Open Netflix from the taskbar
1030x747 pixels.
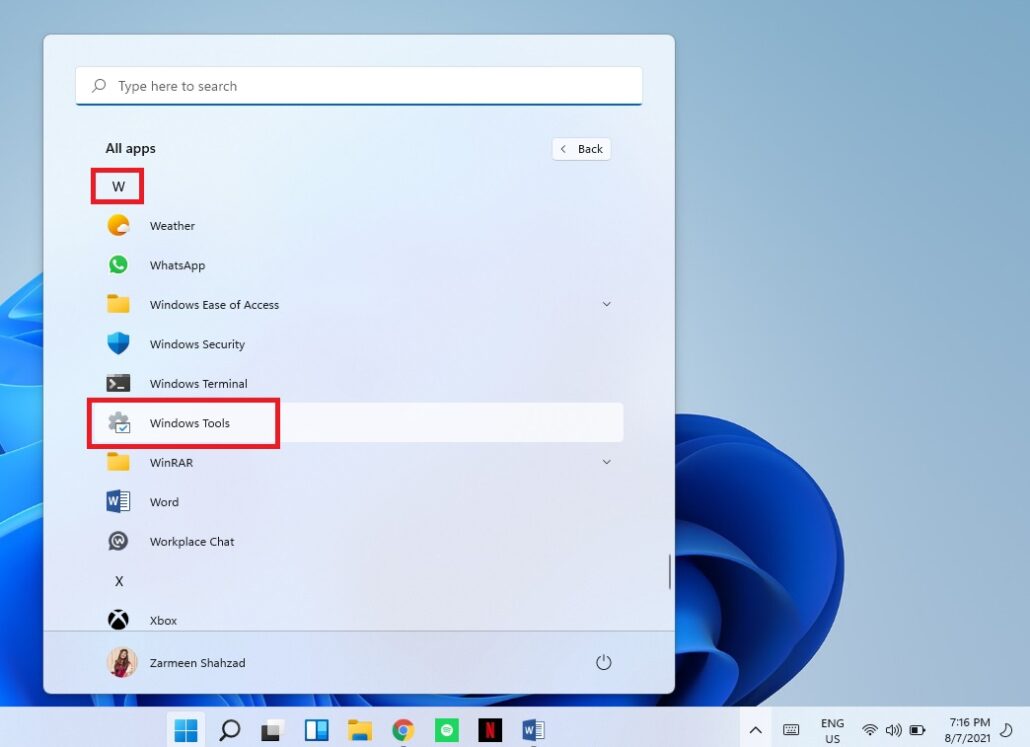490,730
